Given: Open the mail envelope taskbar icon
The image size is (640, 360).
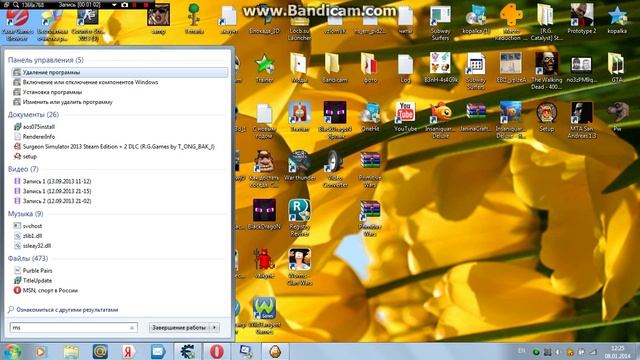Looking at the screenshot, I should [x=158, y=351].
